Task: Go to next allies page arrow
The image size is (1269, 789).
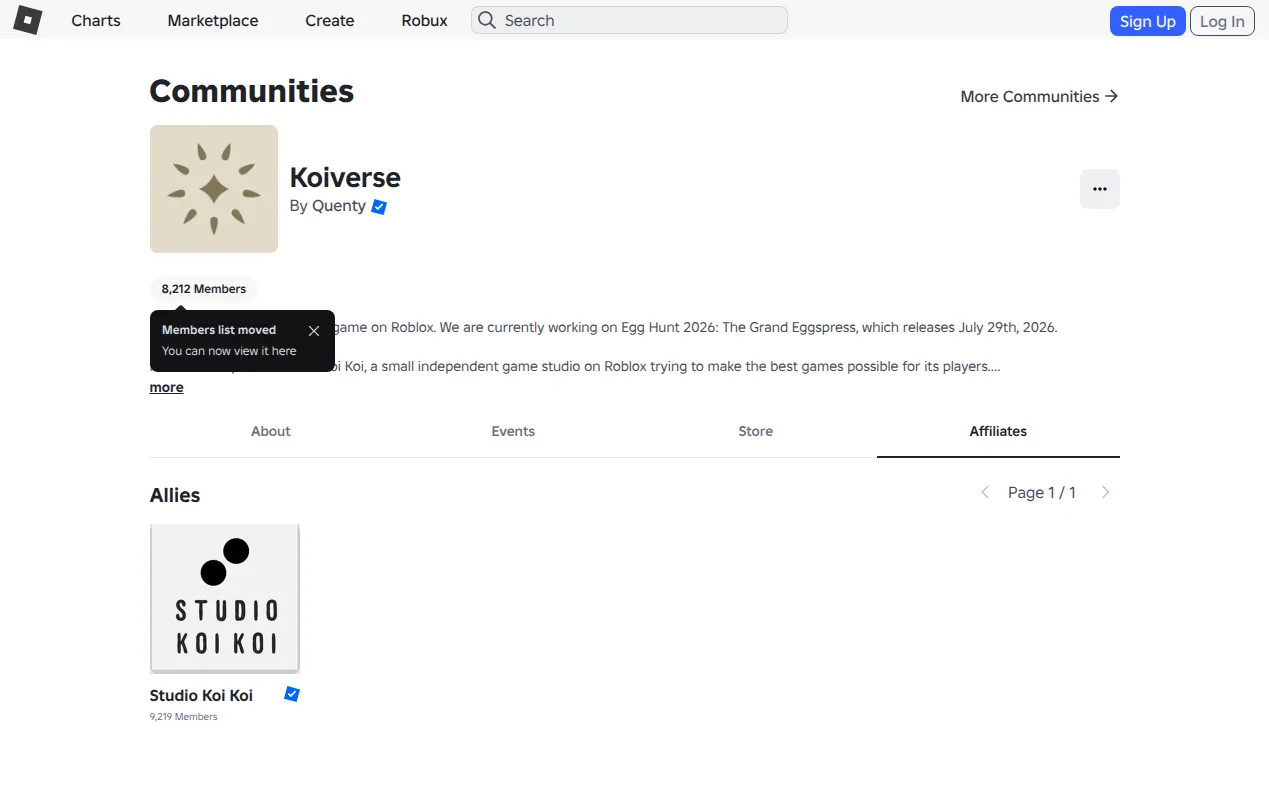Action: pos(1105,492)
